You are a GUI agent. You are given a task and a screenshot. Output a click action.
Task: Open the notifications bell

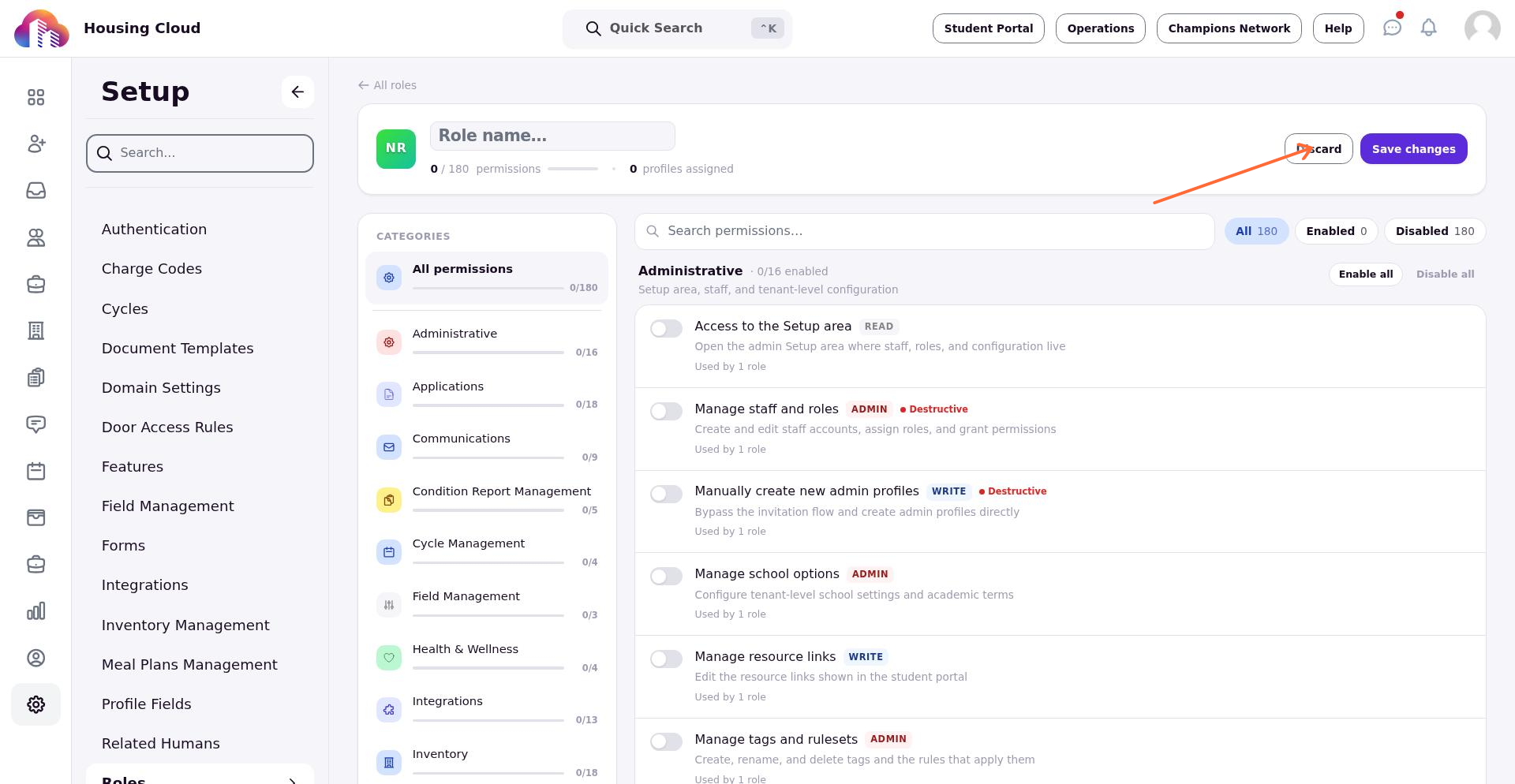coord(1428,28)
